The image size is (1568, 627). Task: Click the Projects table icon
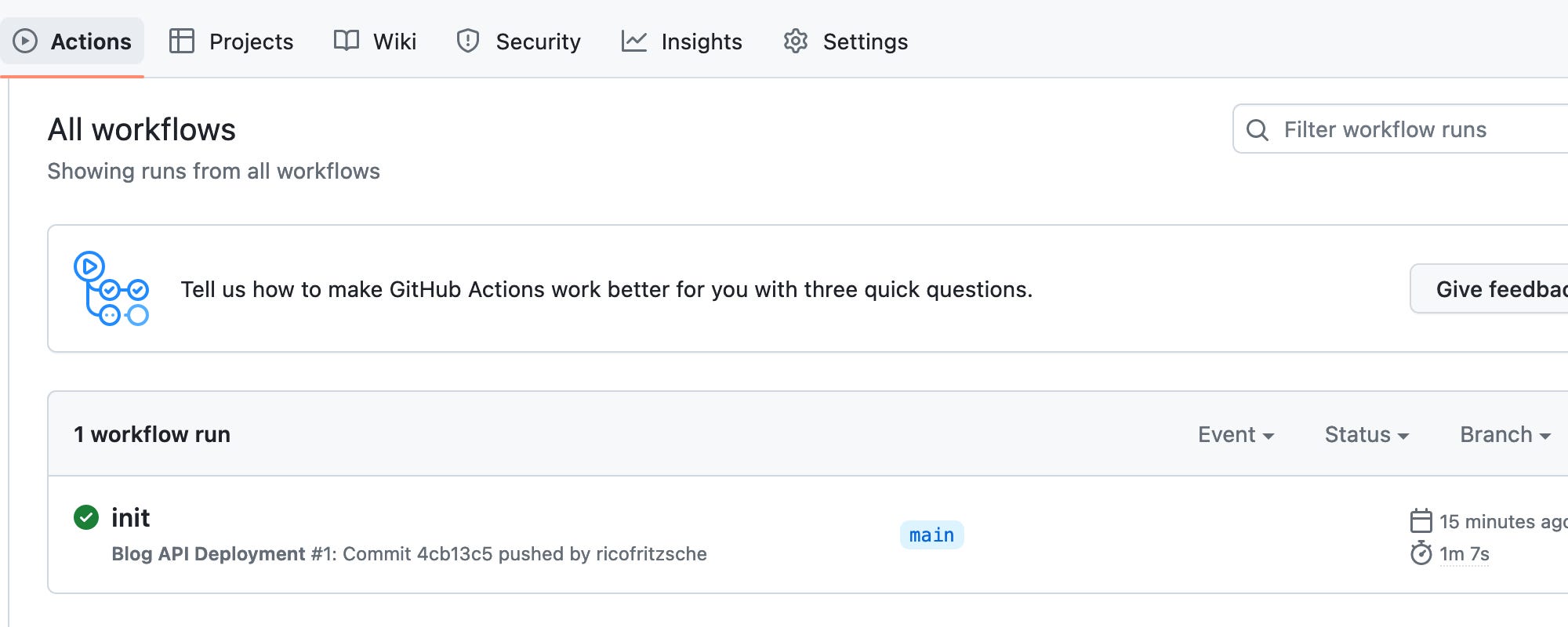click(182, 41)
